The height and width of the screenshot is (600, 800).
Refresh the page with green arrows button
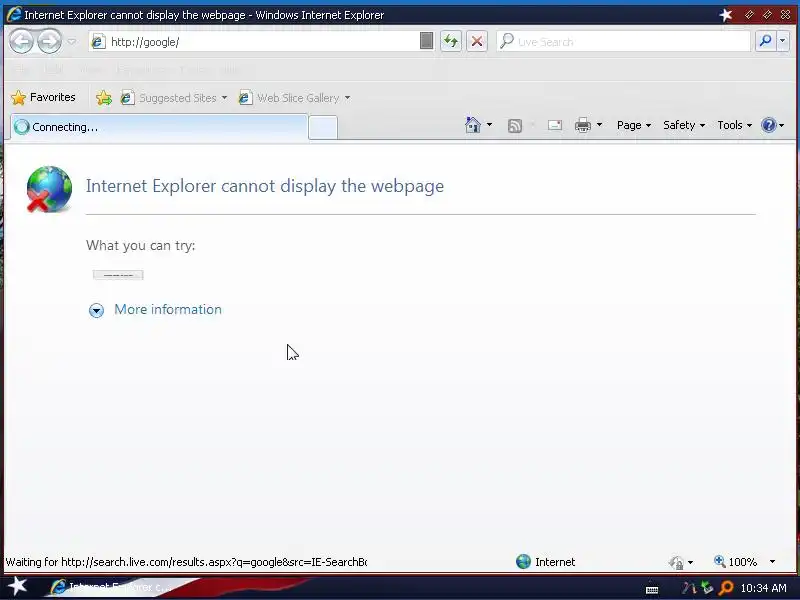click(x=451, y=41)
